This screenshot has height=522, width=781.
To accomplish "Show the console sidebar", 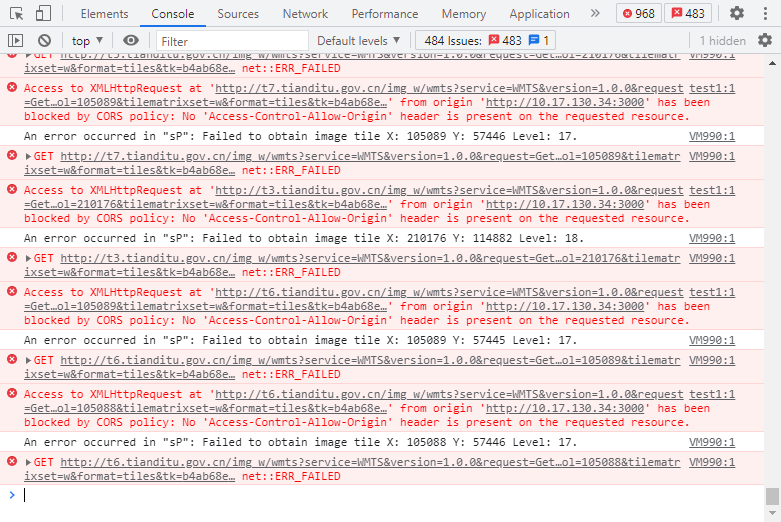I will click(15, 40).
